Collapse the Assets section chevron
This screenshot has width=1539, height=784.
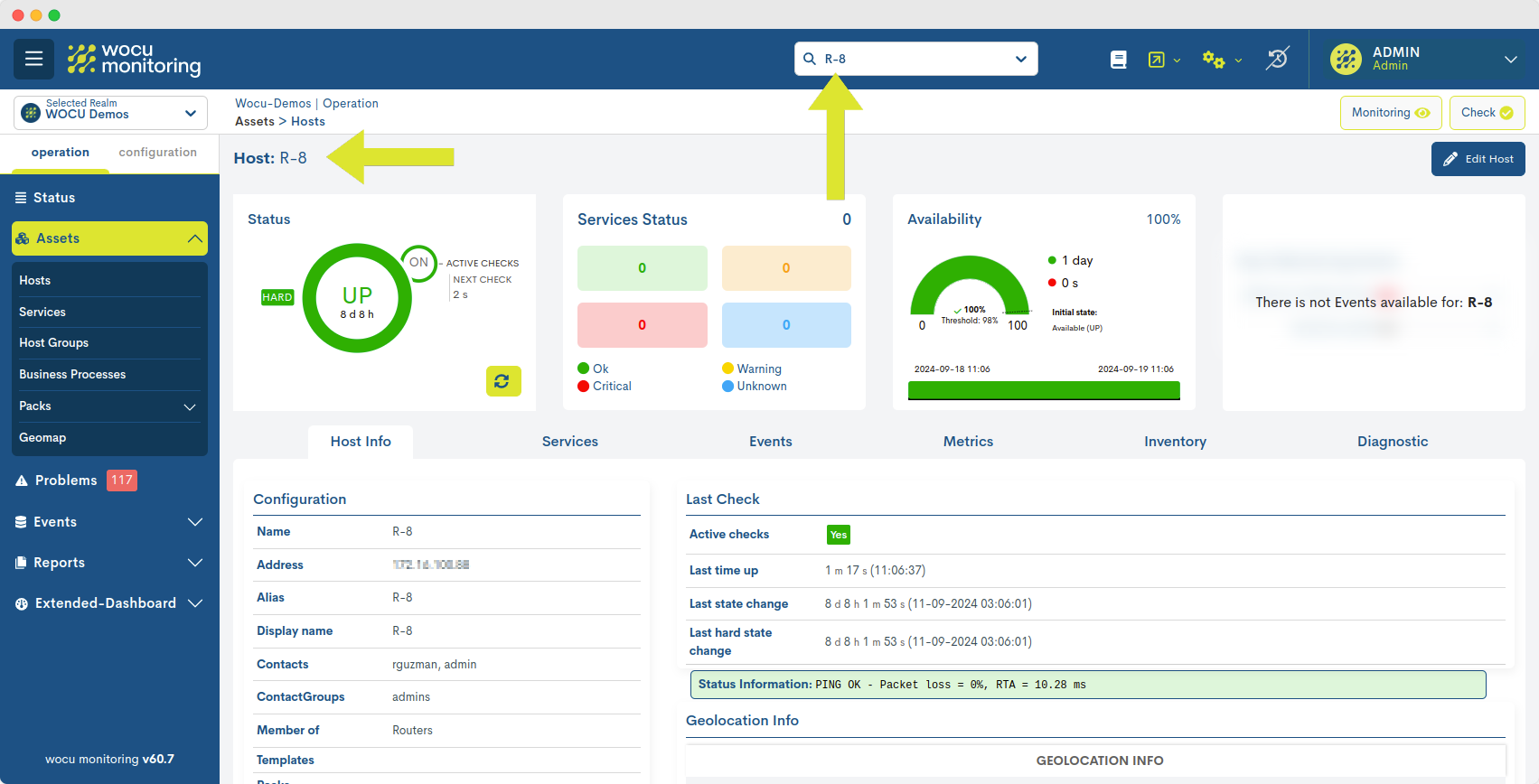click(194, 238)
